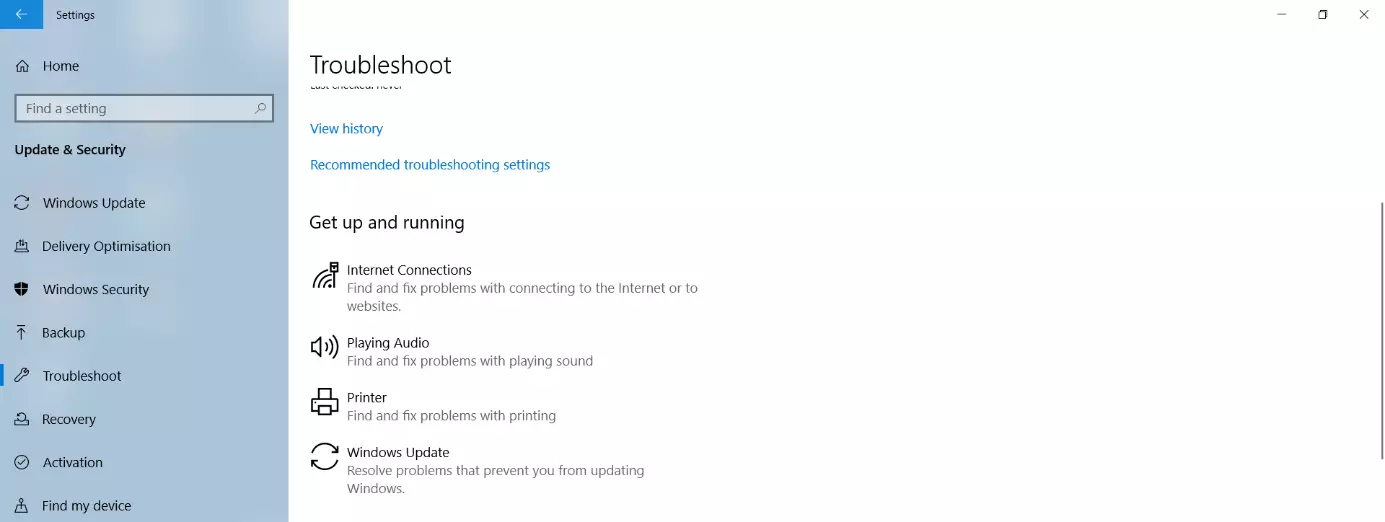
Task: Click the Home icon in sidebar
Action: coord(22,66)
